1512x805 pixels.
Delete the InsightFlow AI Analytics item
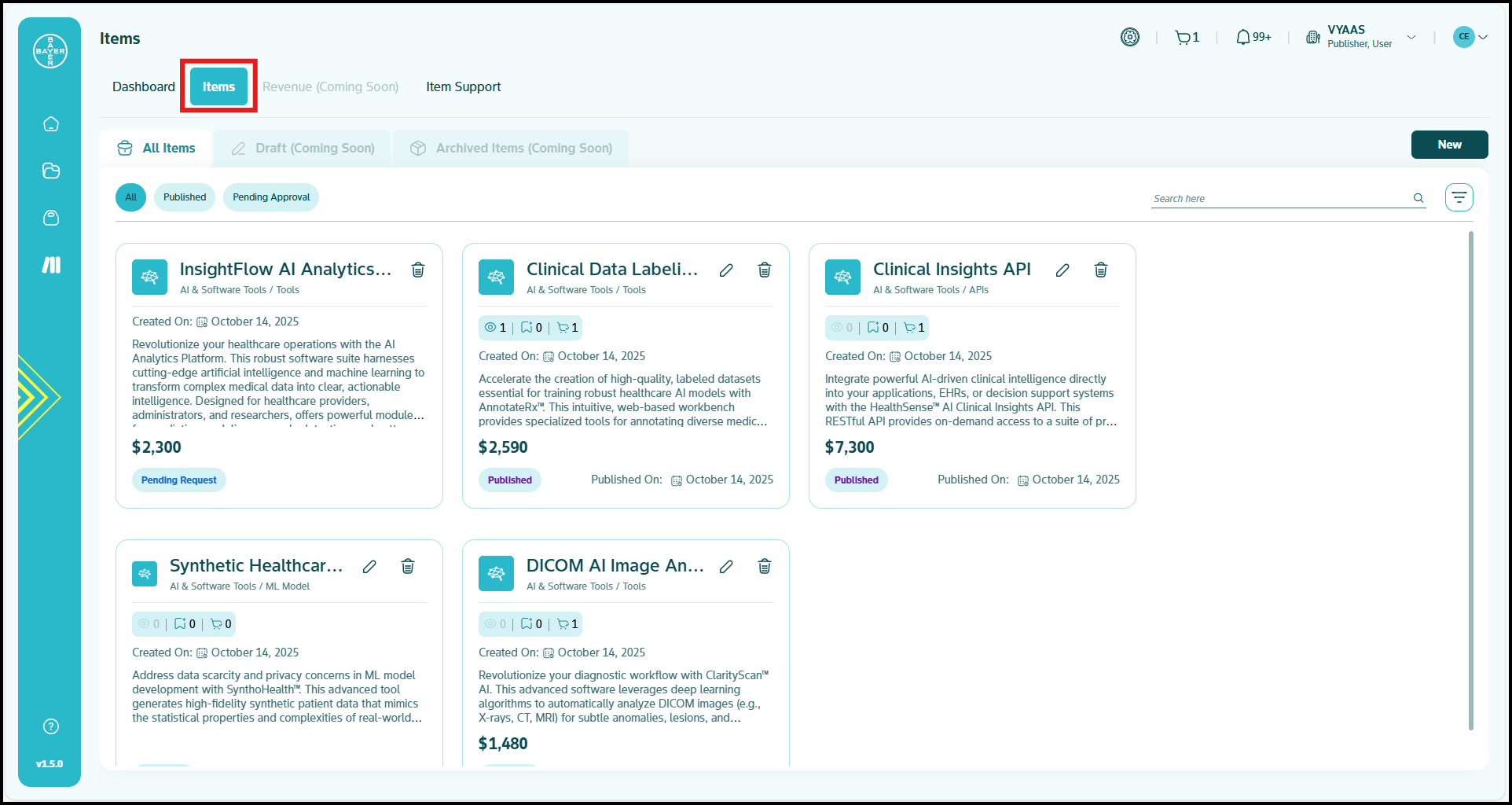pos(418,270)
